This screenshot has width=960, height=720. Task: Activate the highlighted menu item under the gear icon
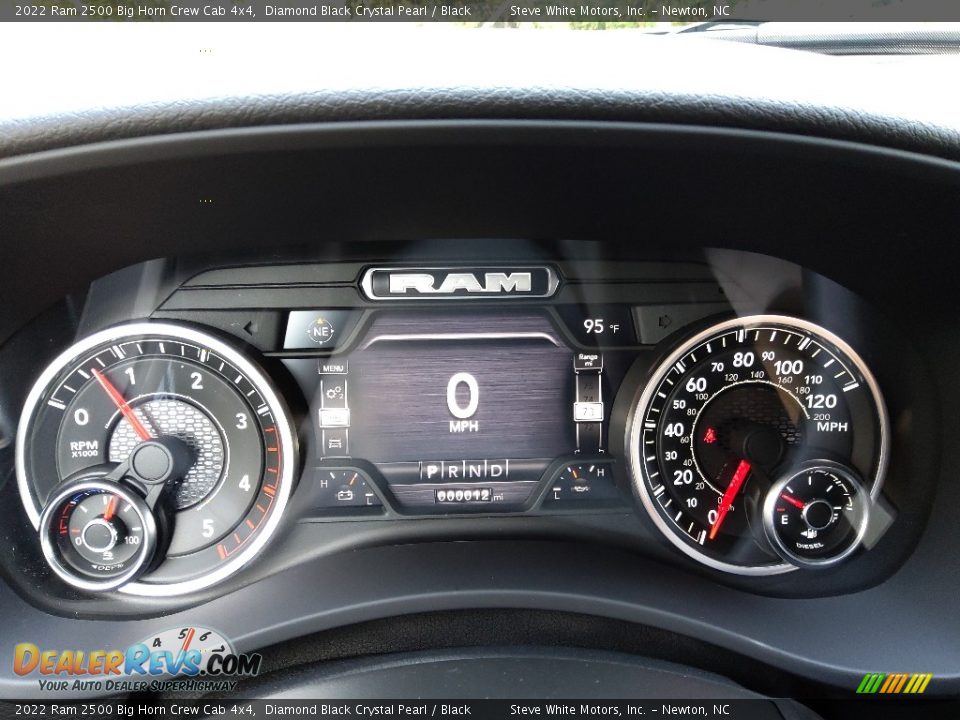point(334,418)
